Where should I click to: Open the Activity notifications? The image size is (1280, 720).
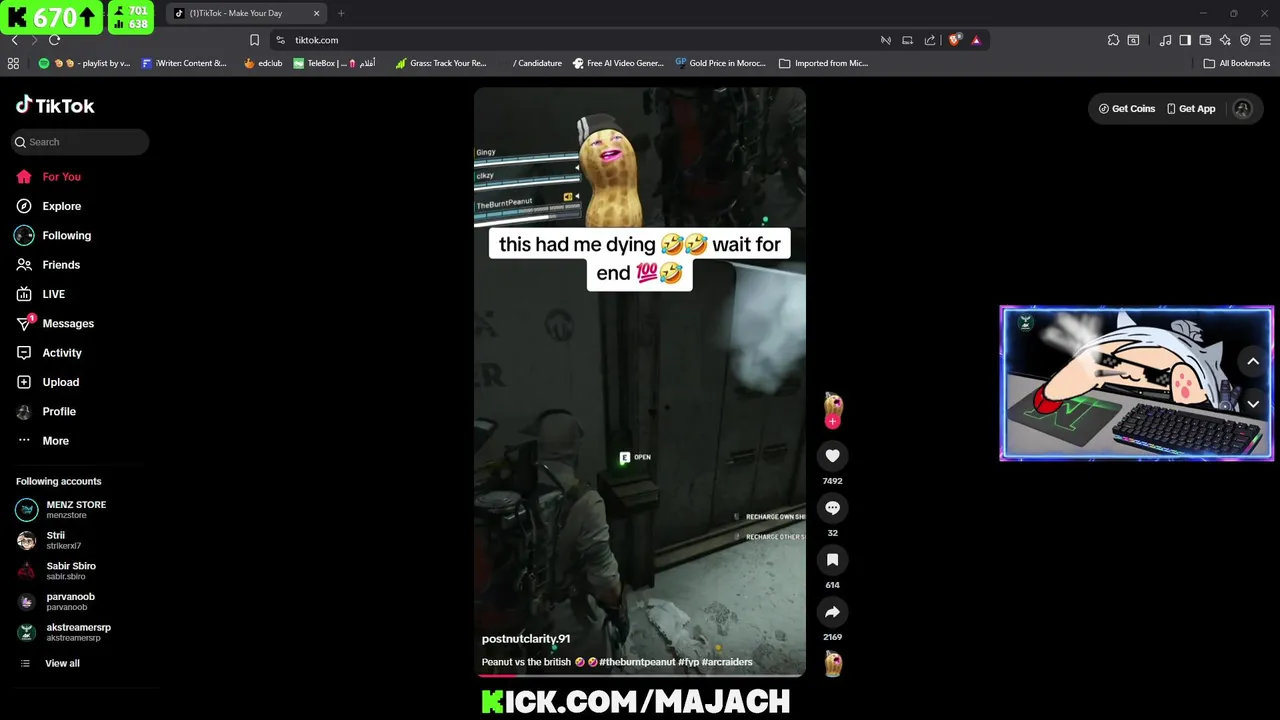(x=49, y=353)
